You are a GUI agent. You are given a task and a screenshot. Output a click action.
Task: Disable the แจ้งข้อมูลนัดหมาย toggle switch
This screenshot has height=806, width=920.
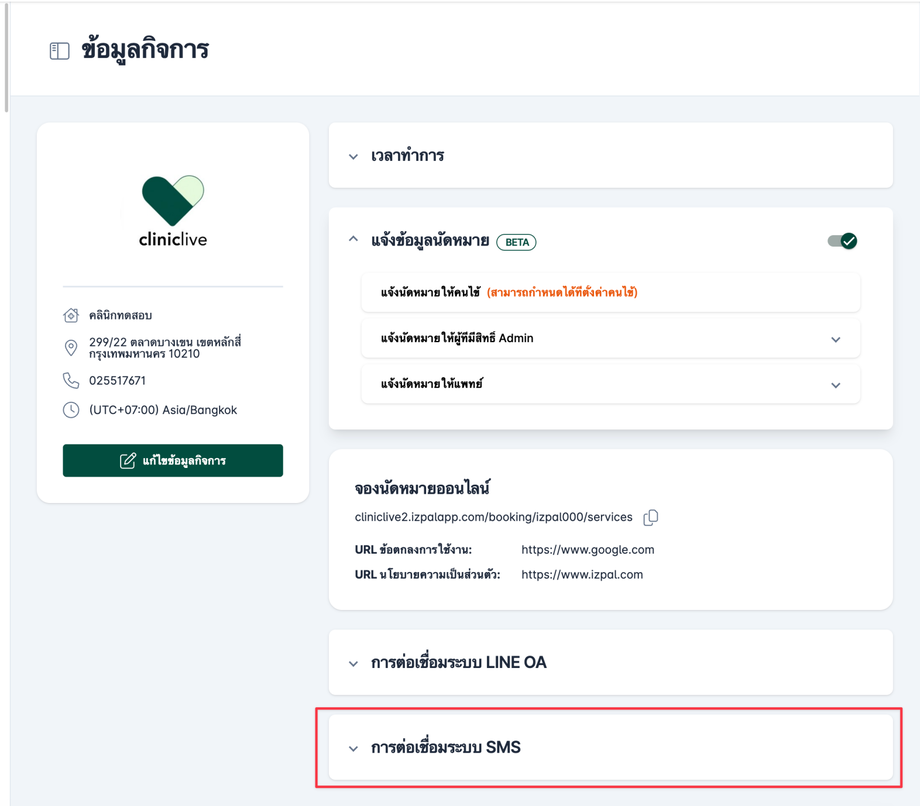coord(842,241)
